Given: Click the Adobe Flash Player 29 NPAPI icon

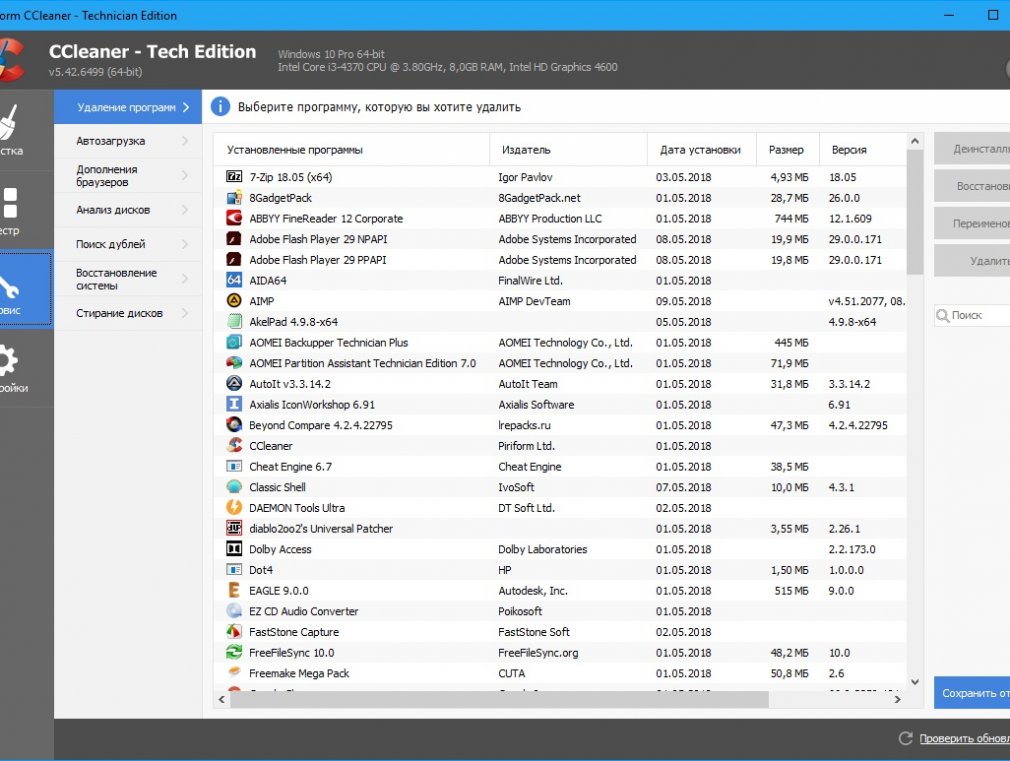Looking at the screenshot, I should click(234, 238).
